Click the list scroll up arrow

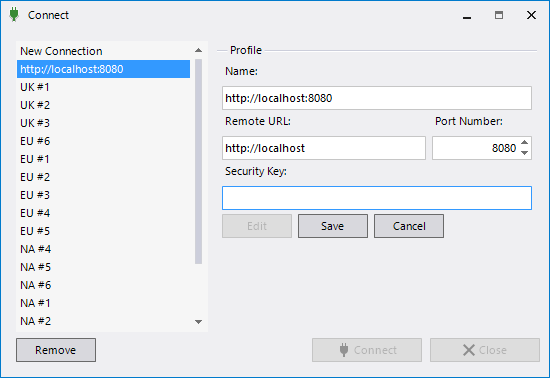click(198, 50)
